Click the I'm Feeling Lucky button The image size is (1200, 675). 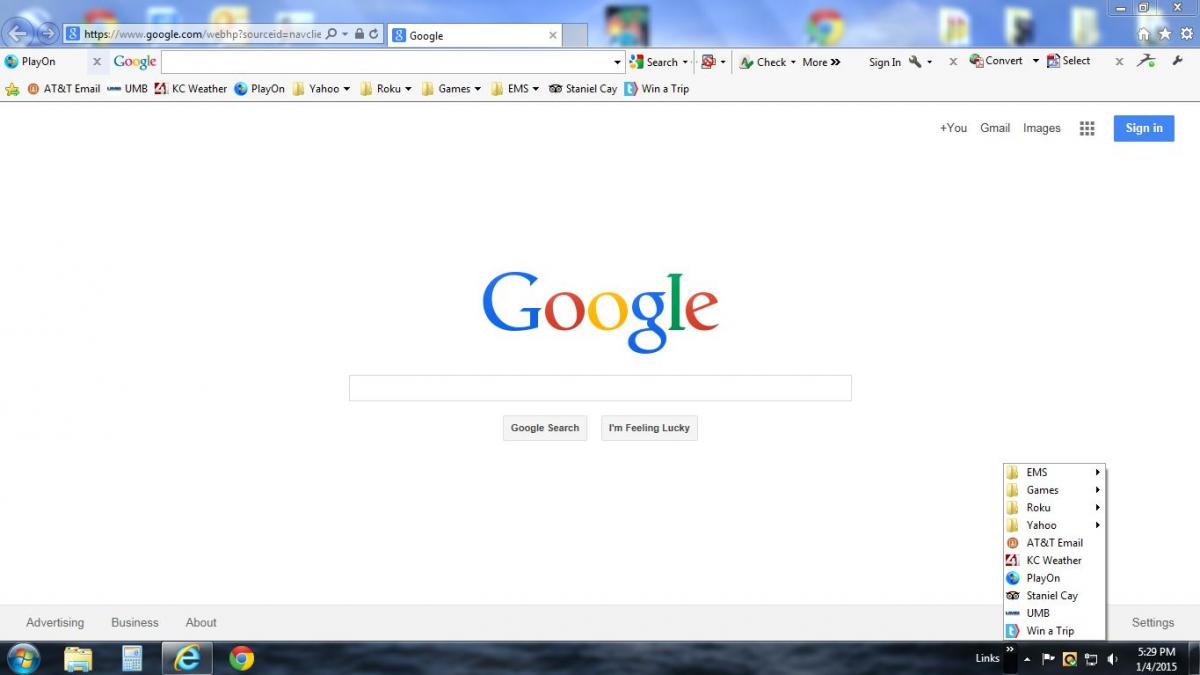649,428
